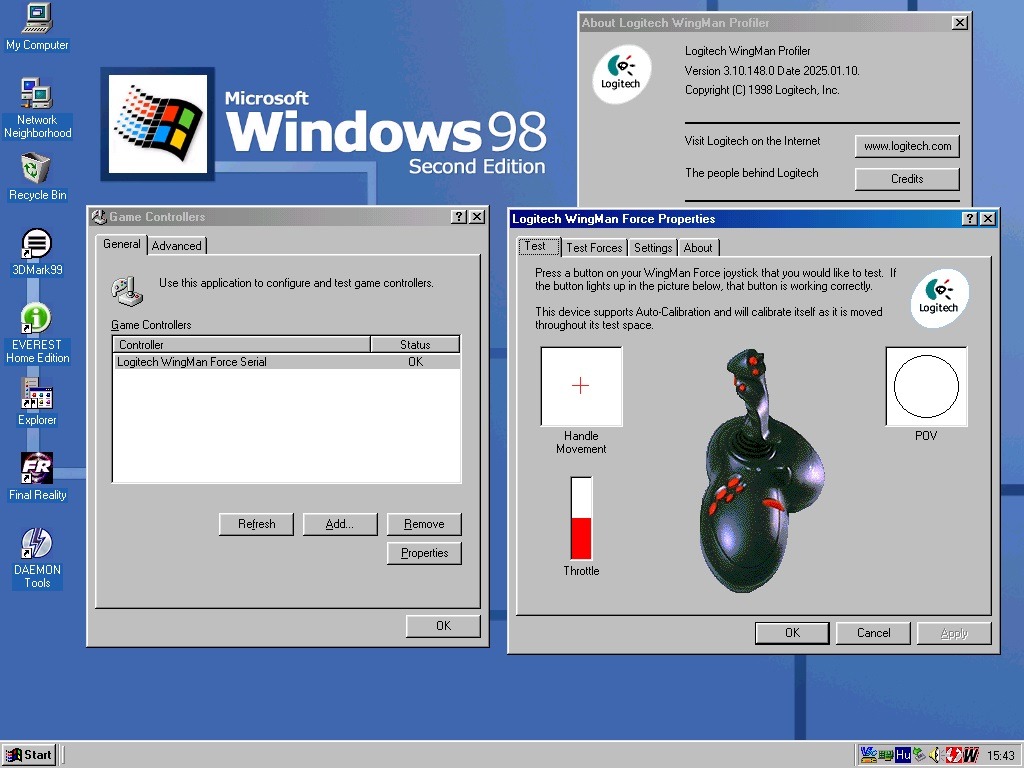Open the Start menu
The width and height of the screenshot is (1024, 768).
pos(29,755)
